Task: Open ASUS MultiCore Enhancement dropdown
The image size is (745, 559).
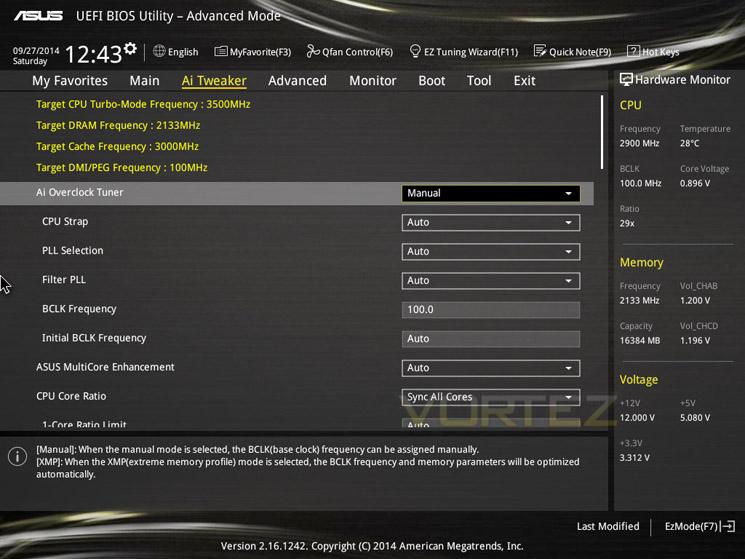Action: [x=490, y=368]
